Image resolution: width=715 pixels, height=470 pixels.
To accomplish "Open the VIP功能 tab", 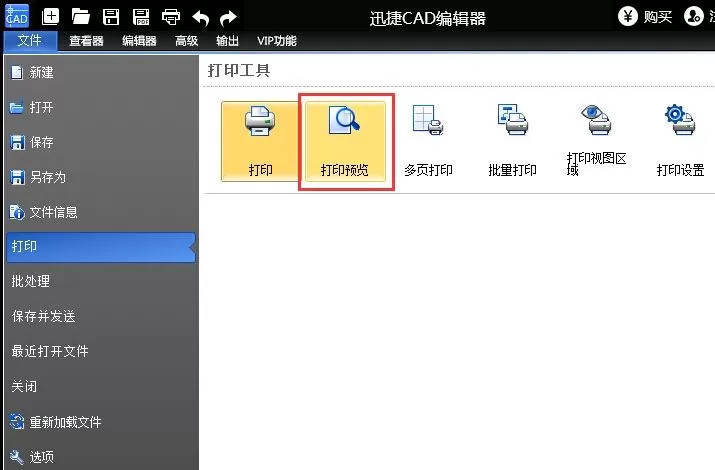I will pos(276,41).
